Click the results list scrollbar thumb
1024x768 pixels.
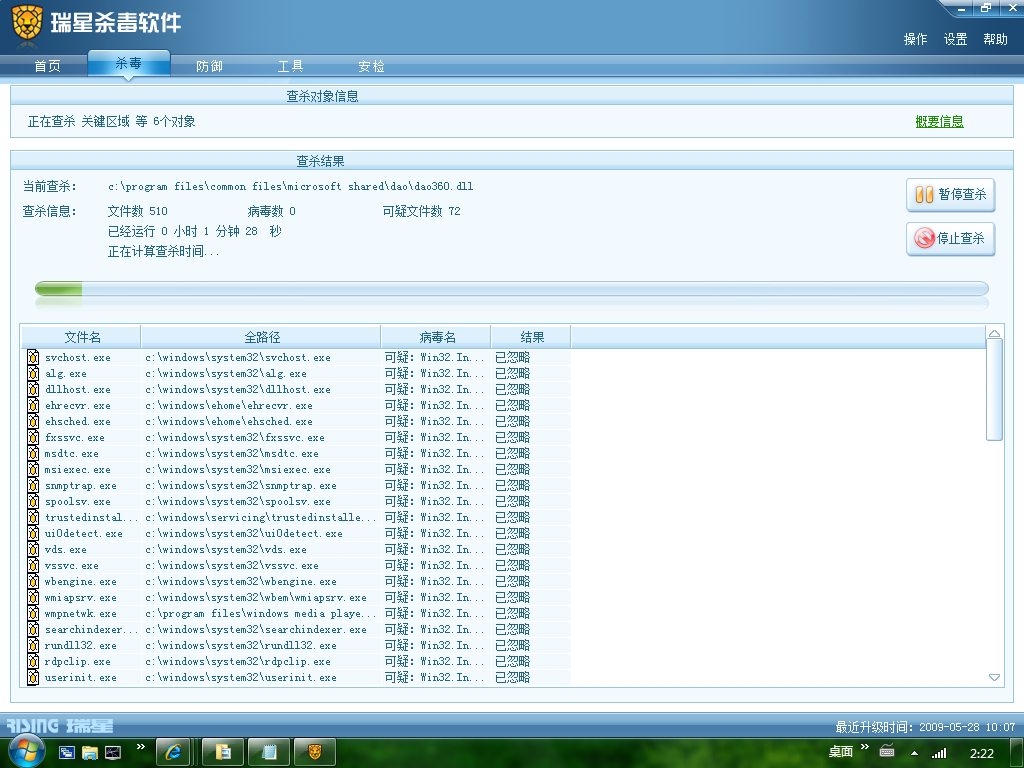994,390
